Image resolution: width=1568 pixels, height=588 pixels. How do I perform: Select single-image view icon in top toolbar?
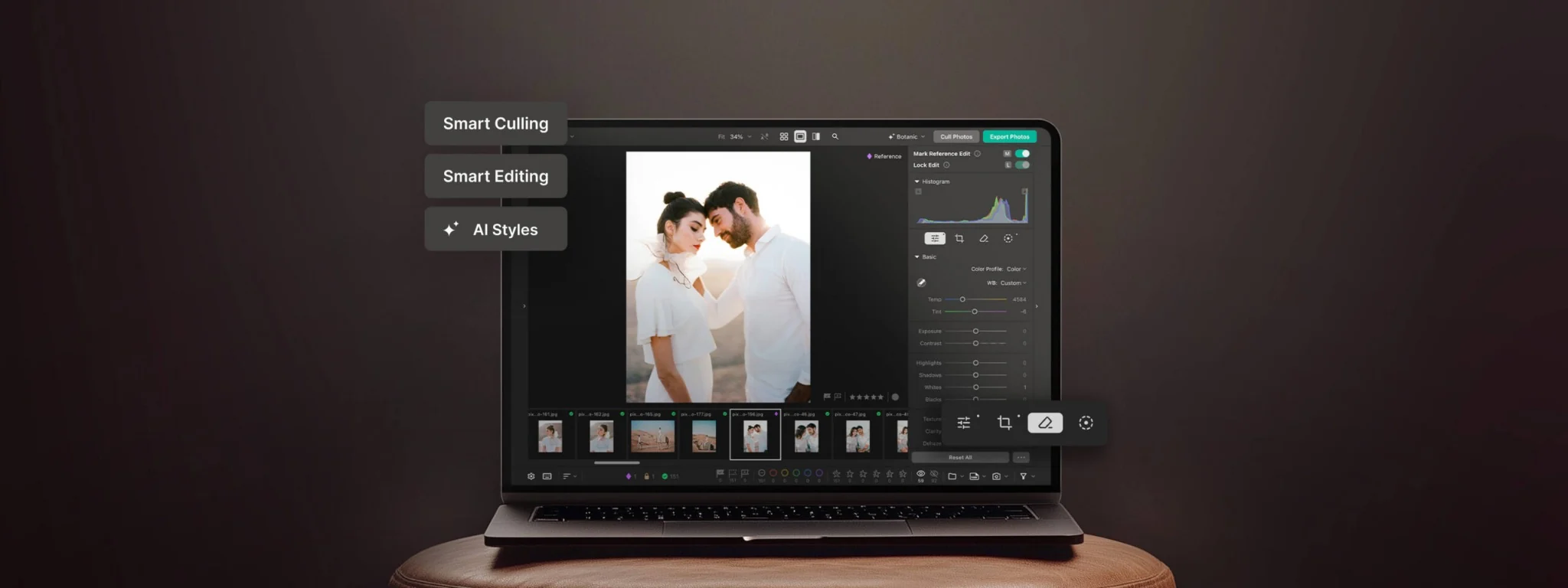tap(800, 136)
